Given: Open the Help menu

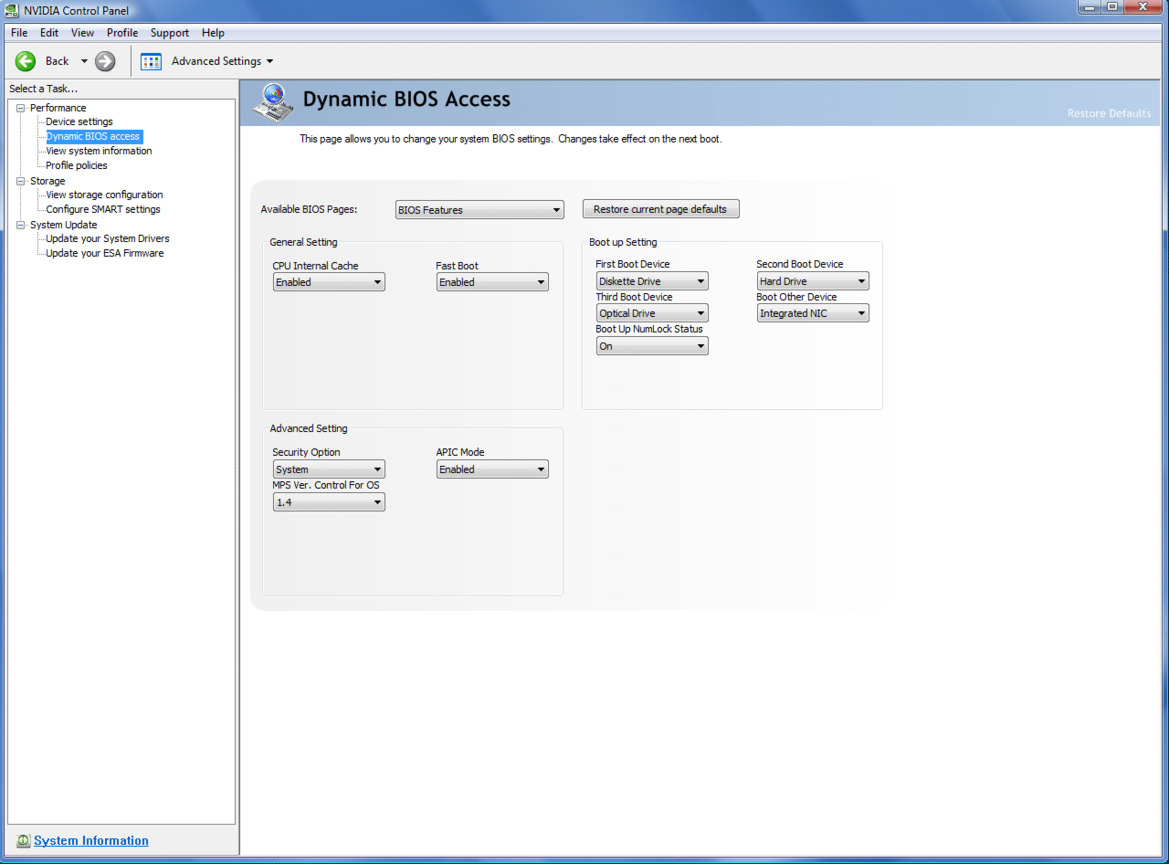Looking at the screenshot, I should [212, 33].
